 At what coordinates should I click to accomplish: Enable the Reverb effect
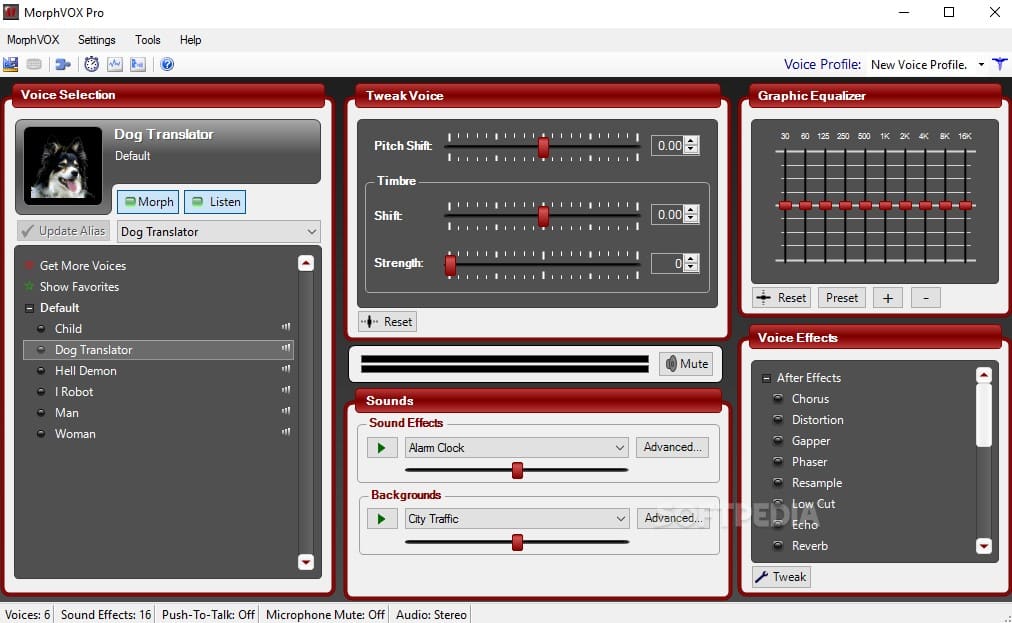tap(809, 546)
